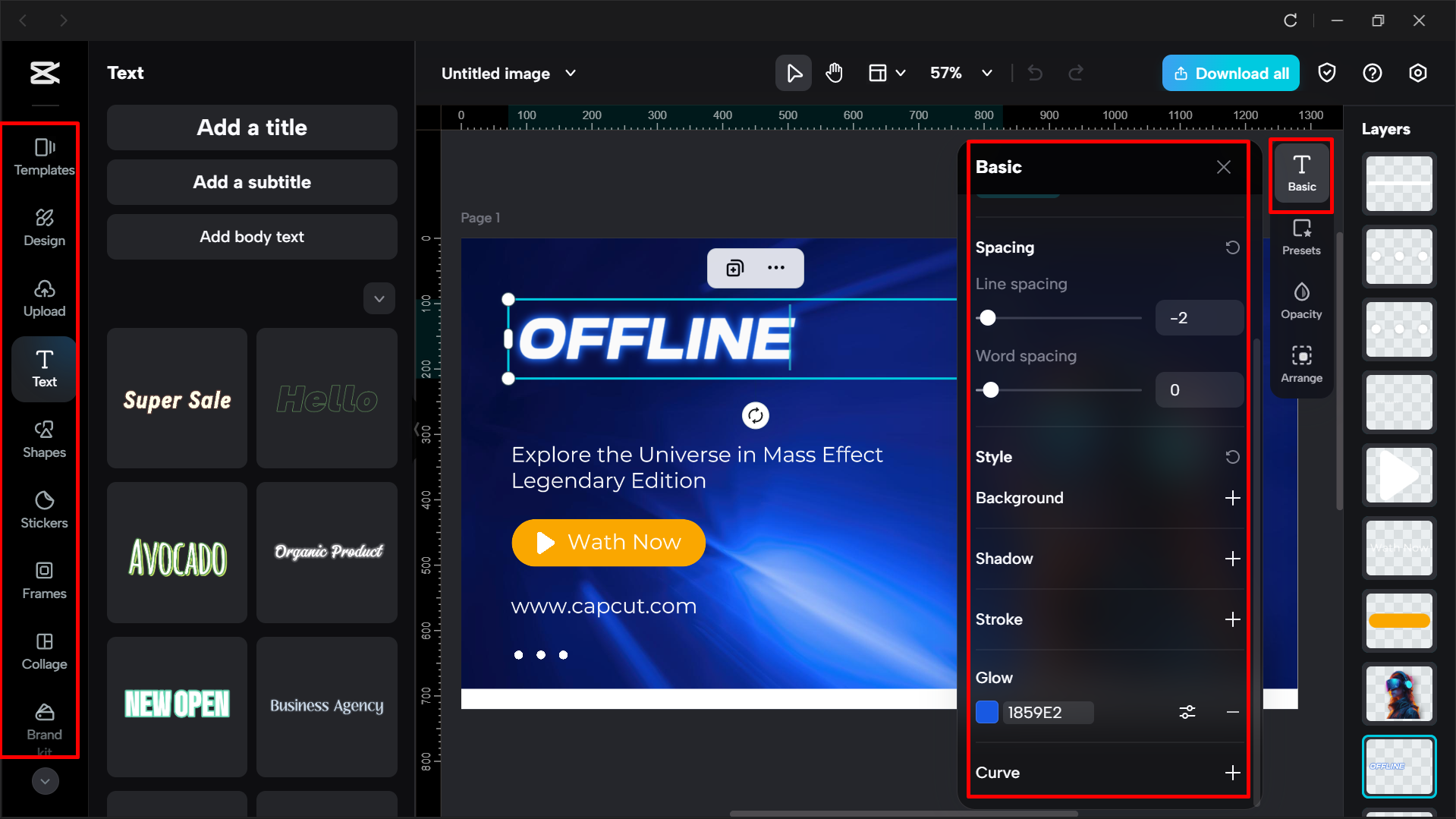Image resolution: width=1456 pixels, height=819 pixels.
Task: Select the Text tool in the left sidebar
Action: [44, 369]
